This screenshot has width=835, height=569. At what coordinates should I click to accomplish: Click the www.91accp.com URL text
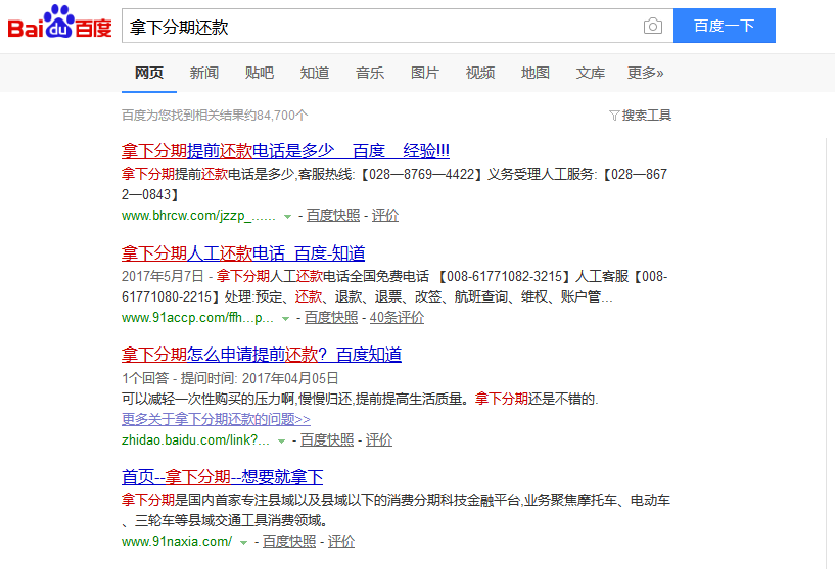point(198,318)
